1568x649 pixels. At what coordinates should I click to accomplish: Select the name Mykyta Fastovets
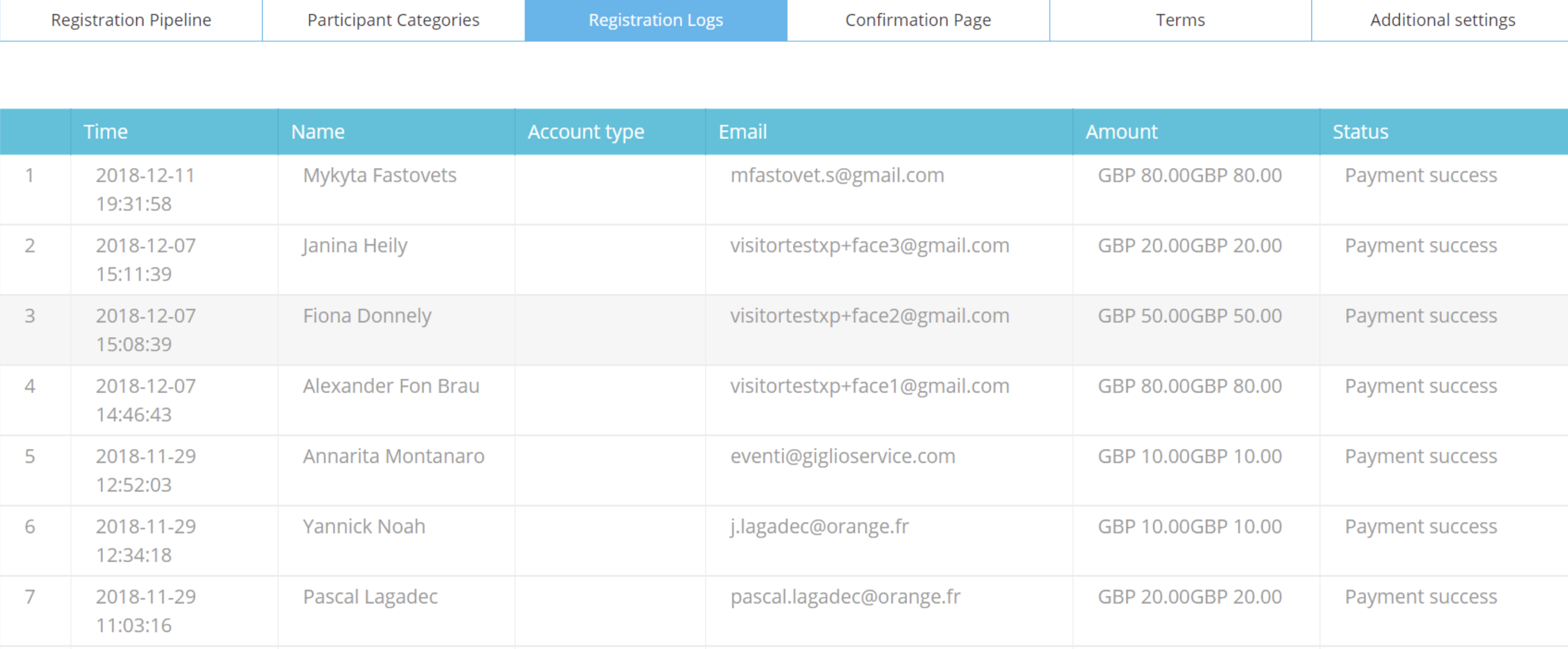pos(380,175)
